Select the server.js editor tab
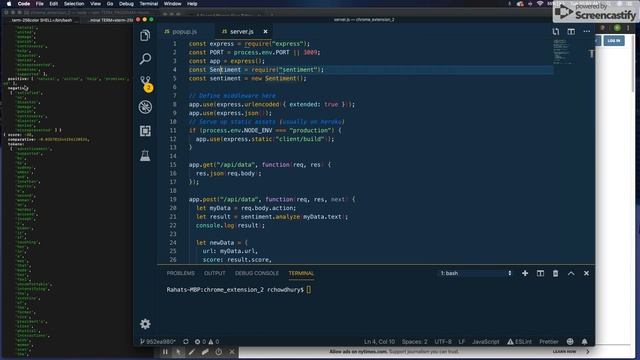 click(242, 31)
